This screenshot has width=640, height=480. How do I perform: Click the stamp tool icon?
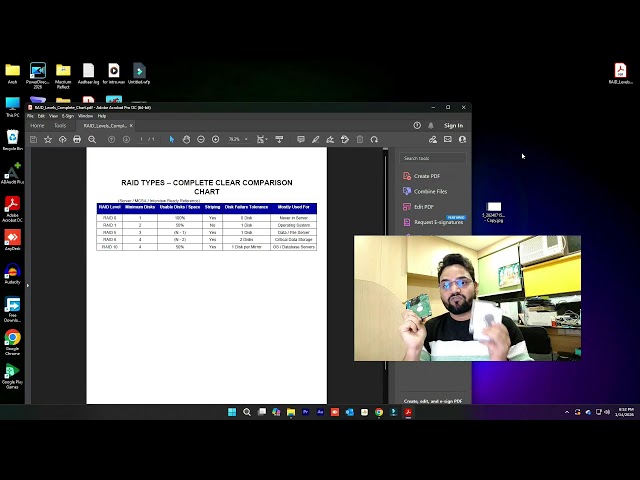pos(345,140)
